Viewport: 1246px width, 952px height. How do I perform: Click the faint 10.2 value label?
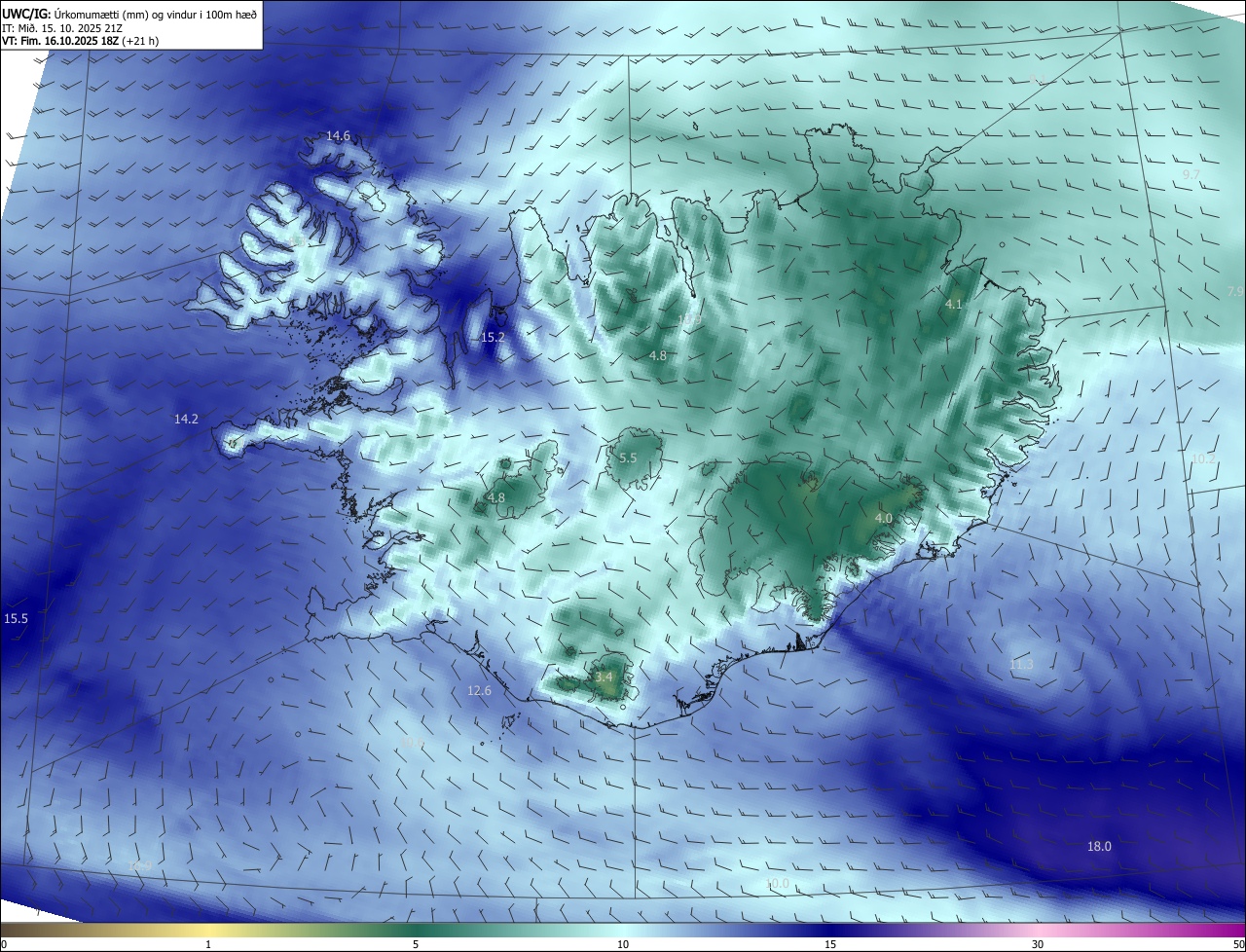tap(1204, 458)
